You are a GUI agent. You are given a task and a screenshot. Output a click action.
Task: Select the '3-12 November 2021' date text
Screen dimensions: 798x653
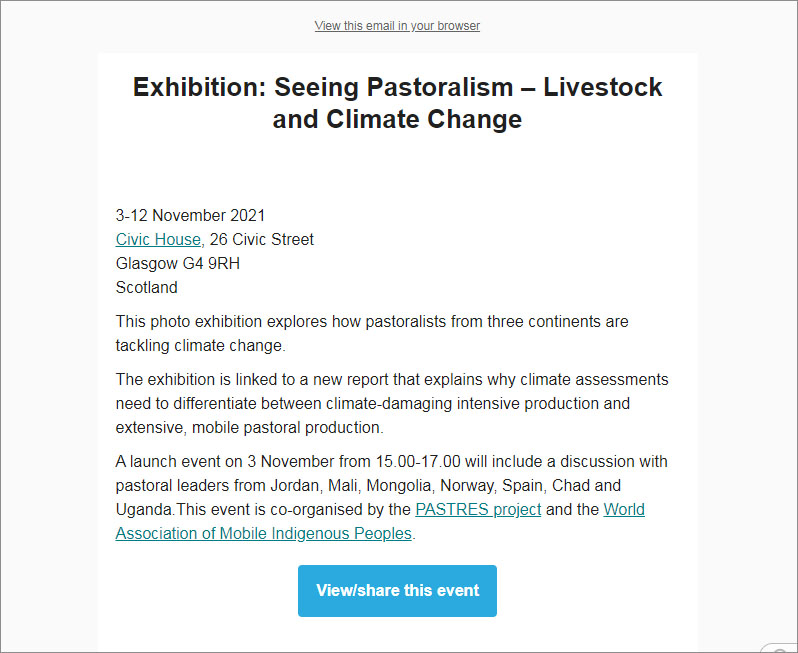point(190,215)
